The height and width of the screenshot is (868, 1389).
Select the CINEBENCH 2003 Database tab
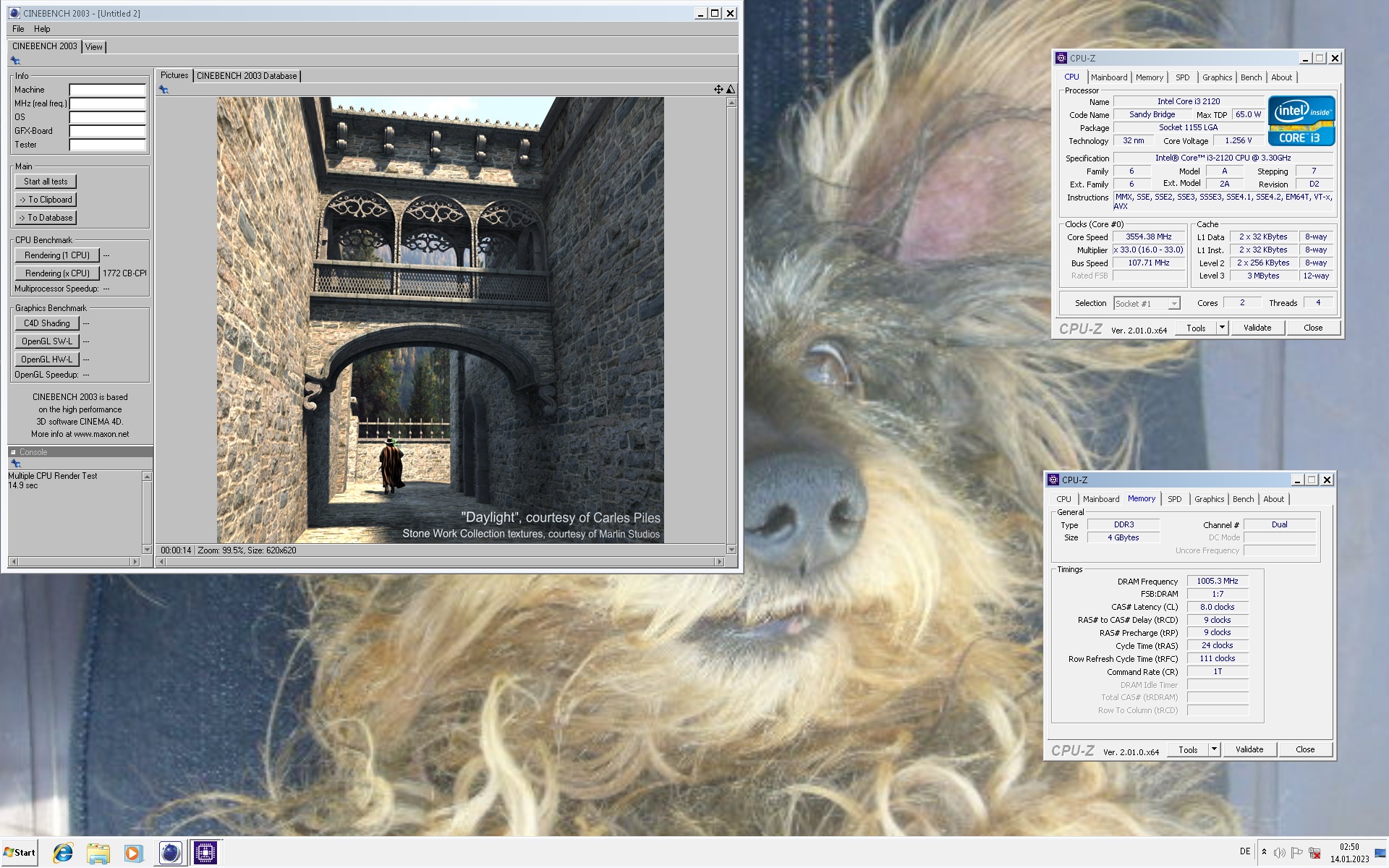(x=247, y=76)
